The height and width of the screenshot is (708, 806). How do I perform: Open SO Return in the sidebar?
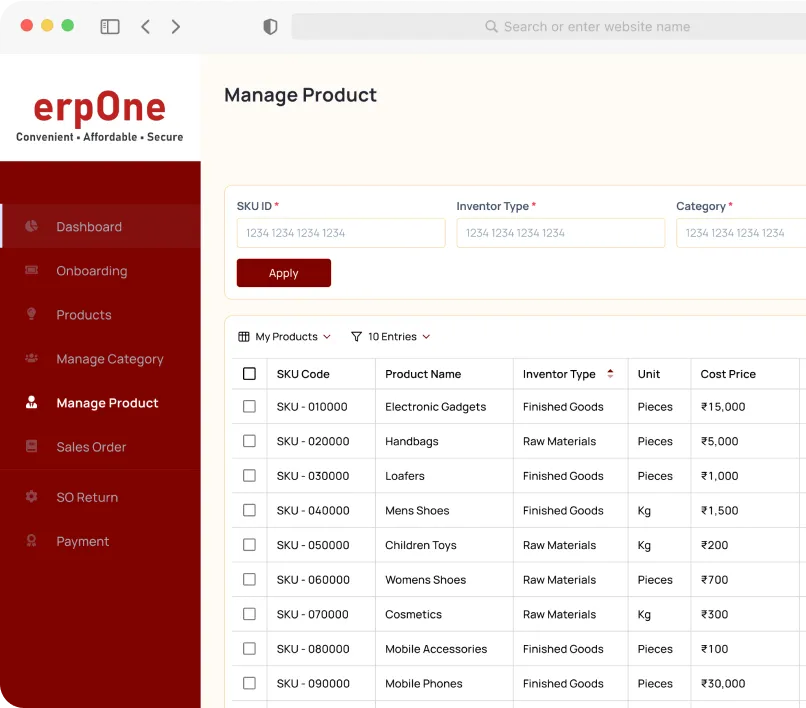[x=100, y=497]
